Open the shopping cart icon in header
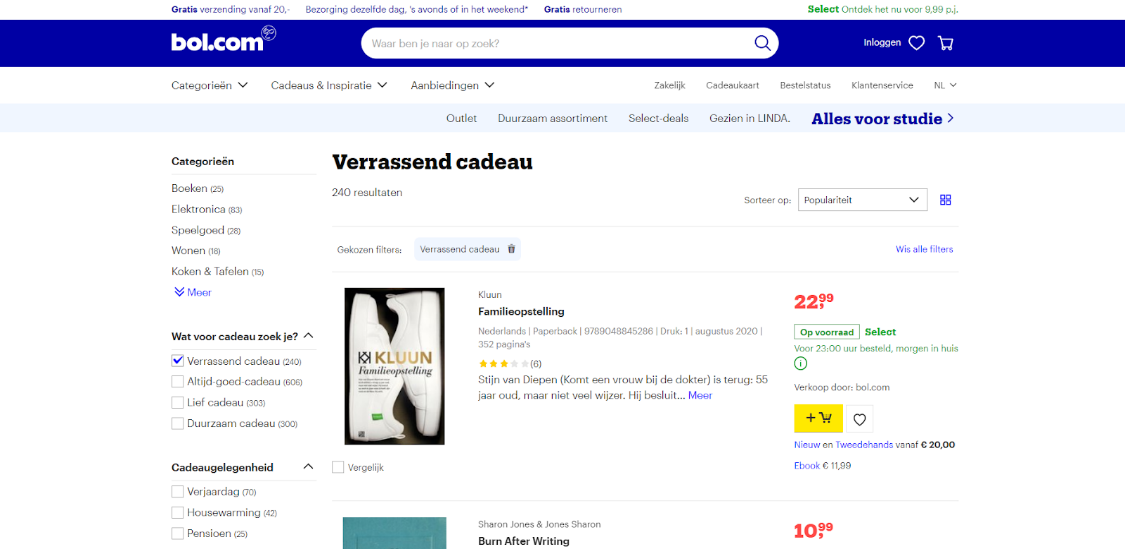 (946, 43)
